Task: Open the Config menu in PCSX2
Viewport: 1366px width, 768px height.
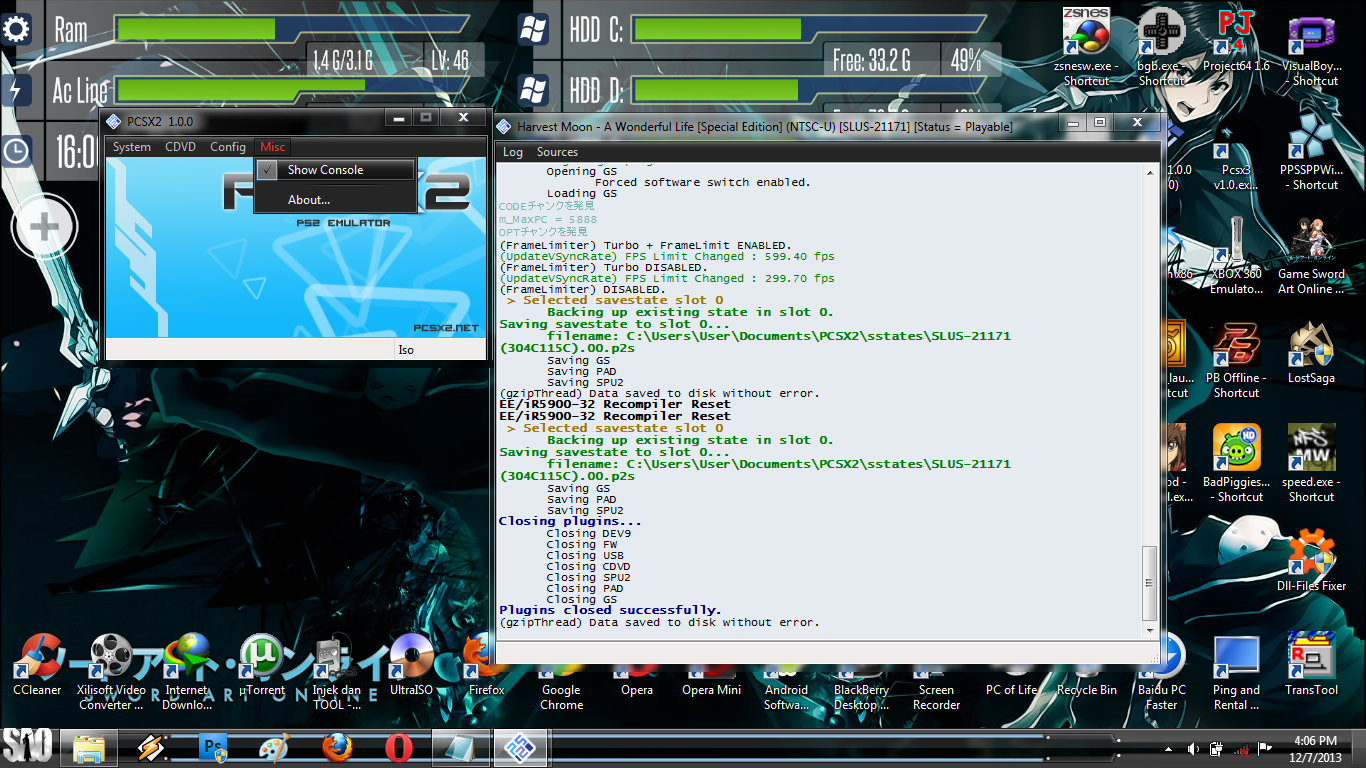Action: 228,147
